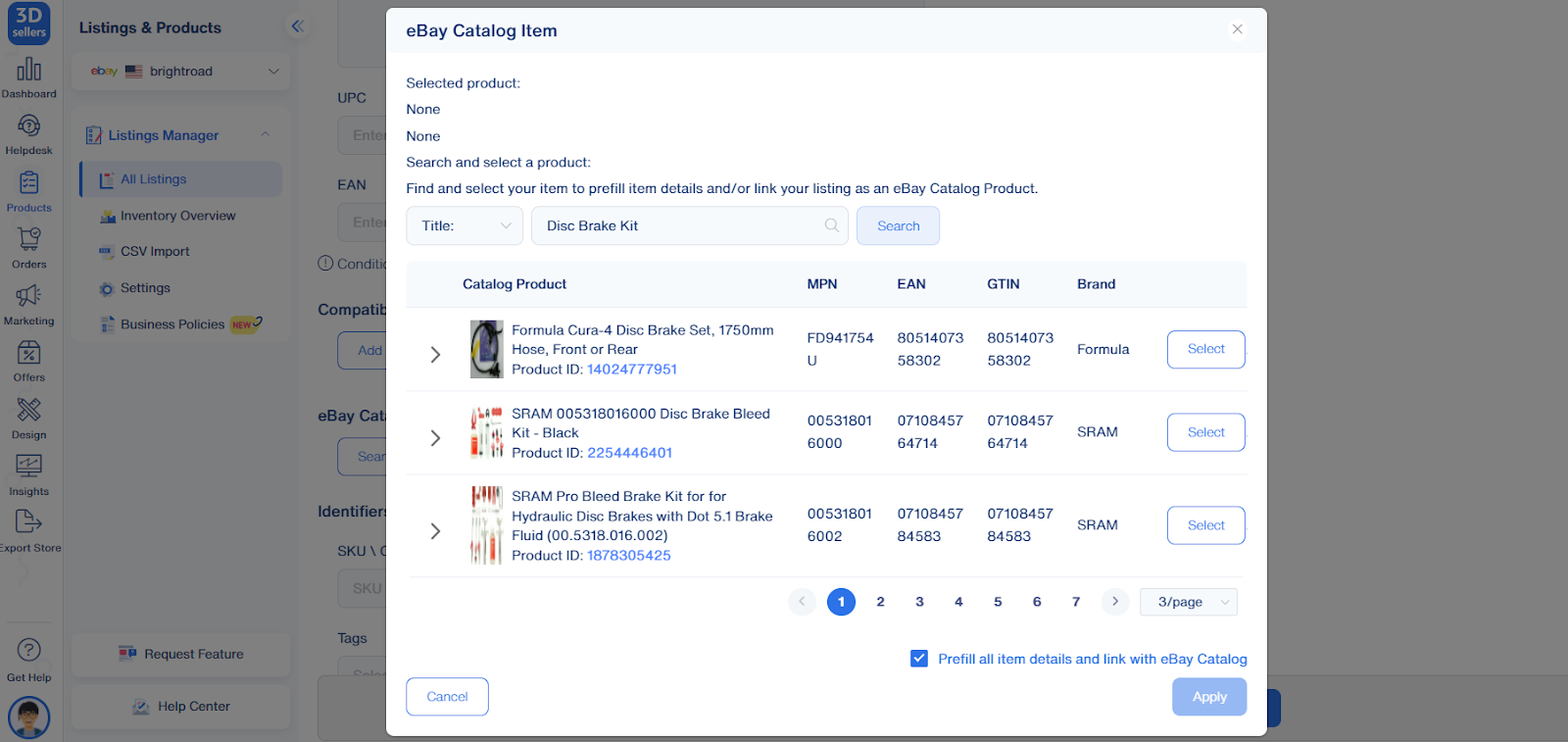Open Product ID 2254446401 link
This screenshot has width=1568, height=742.
coord(630,453)
